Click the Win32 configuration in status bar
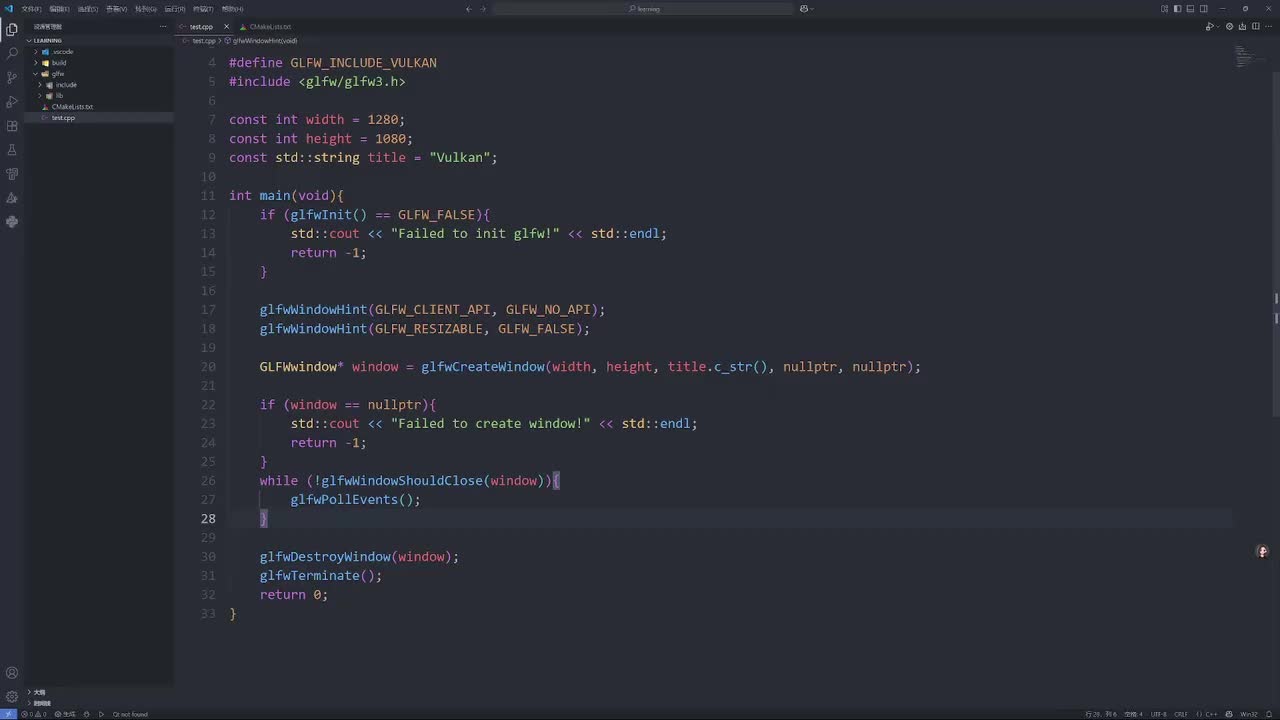The height and width of the screenshot is (720, 1280). pos(1249,714)
